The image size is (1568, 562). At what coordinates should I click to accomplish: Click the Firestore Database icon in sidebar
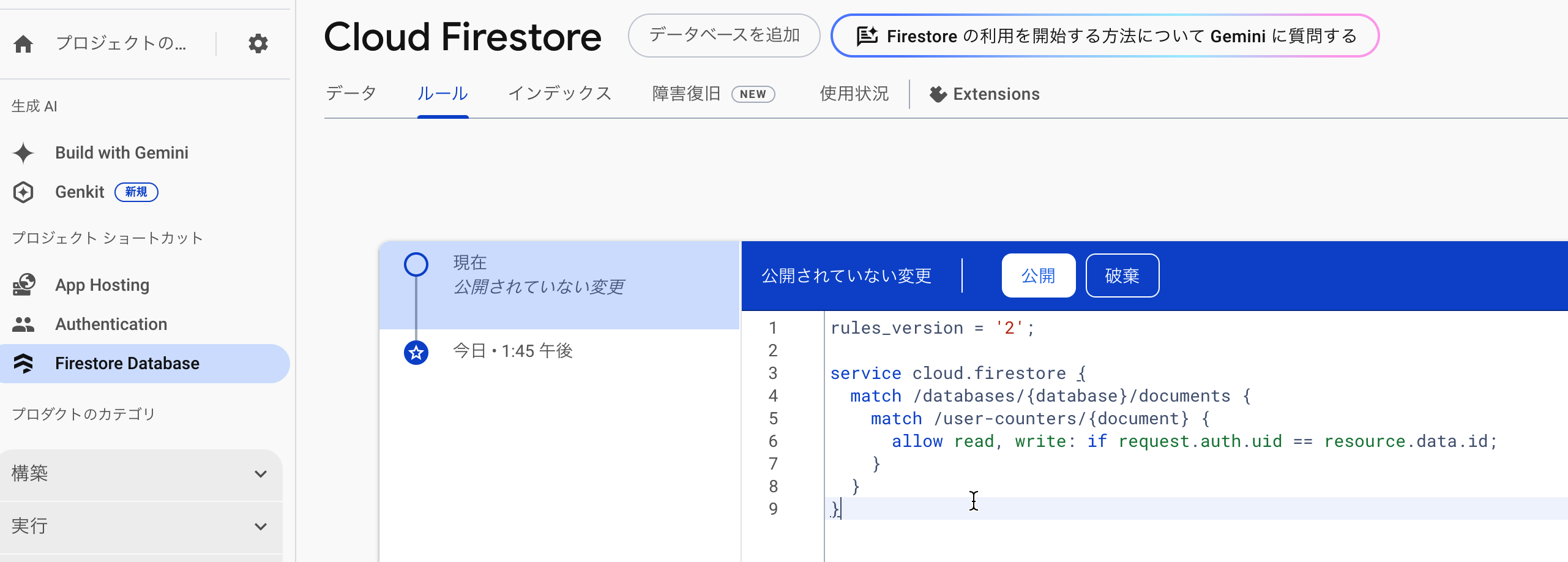(x=23, y=364)
